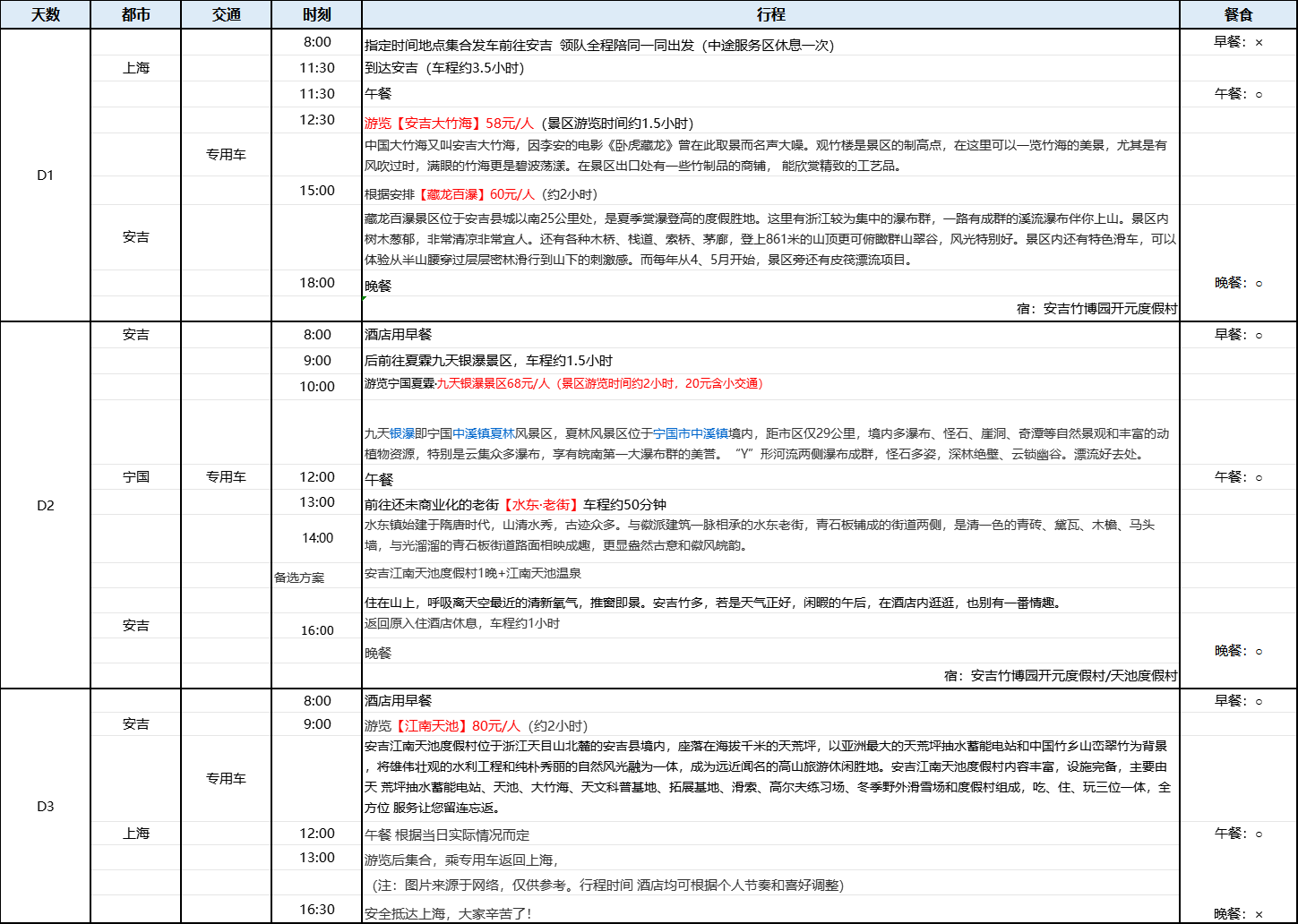Select the 交通 column header
This screenshot has height=924, width=1298.
pos(226,15)
